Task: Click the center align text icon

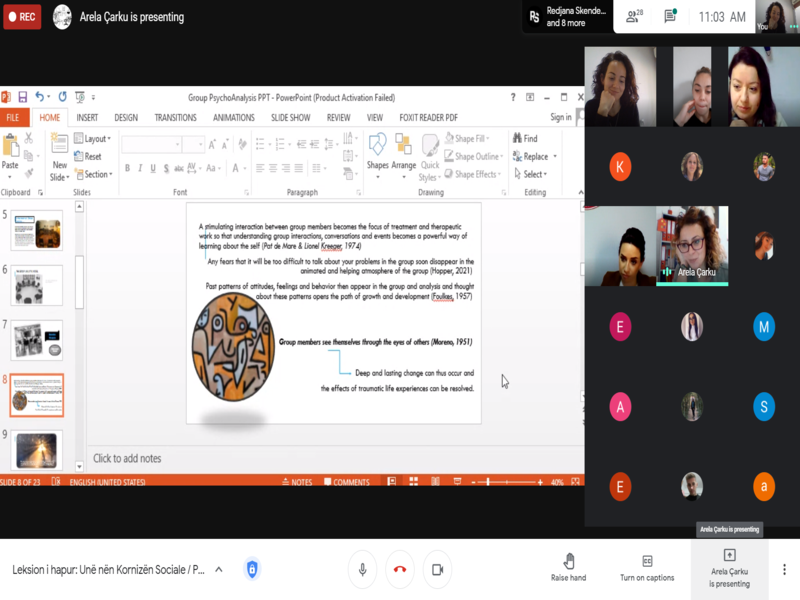Action: [273, 168]
